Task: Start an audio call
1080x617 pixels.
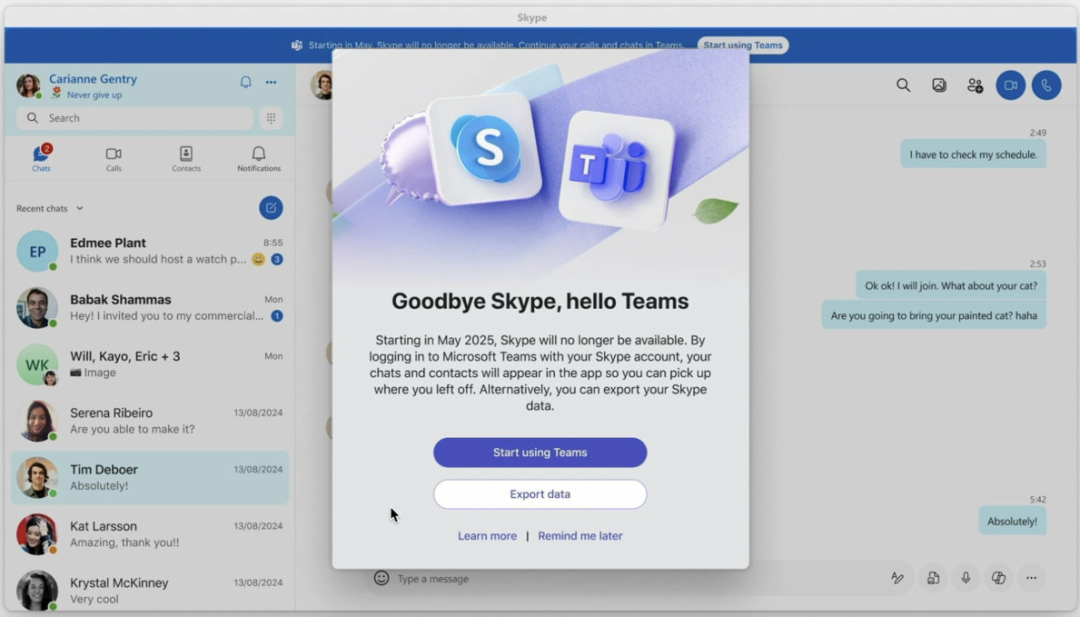Action: (1046, 85)
